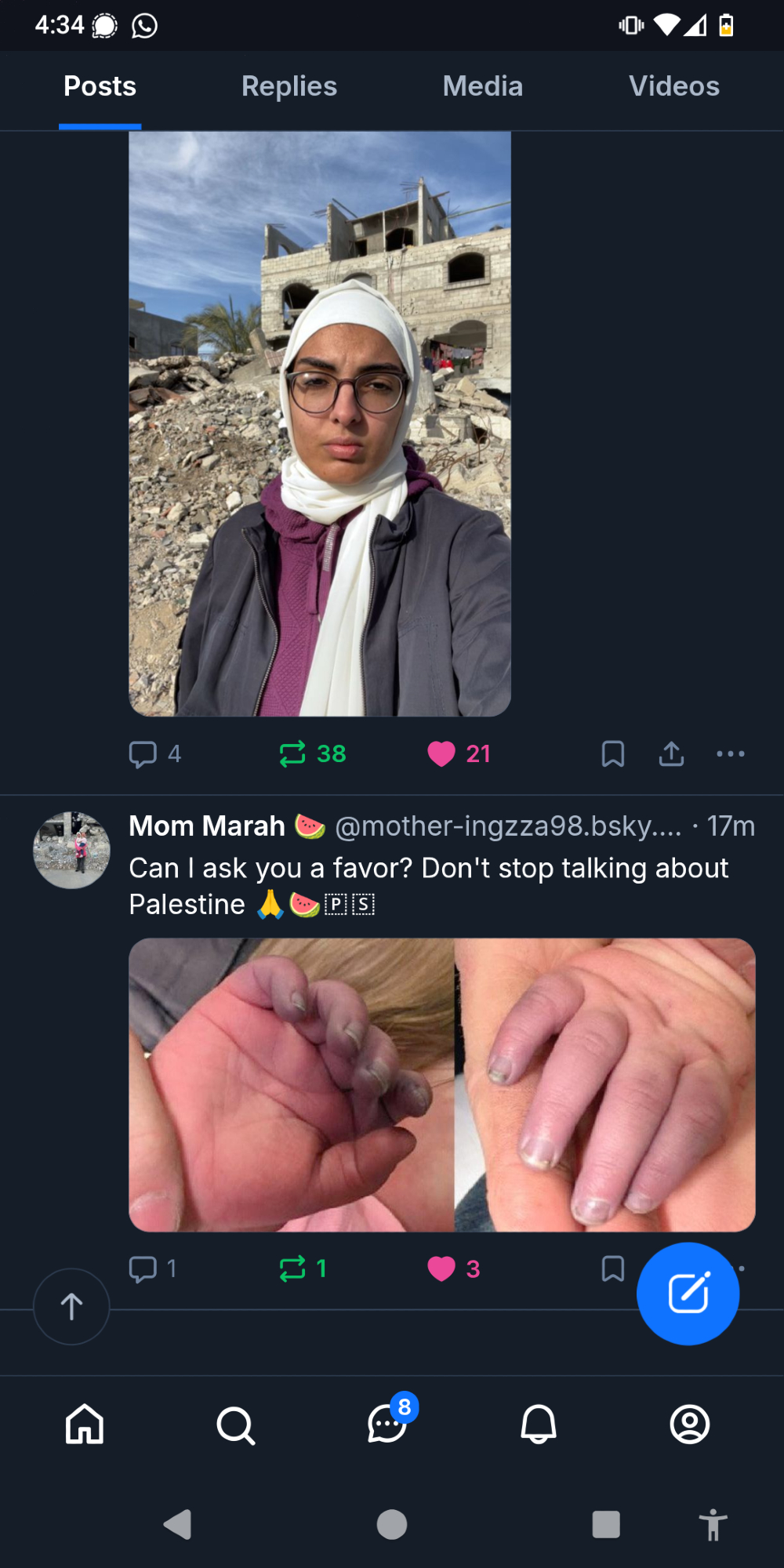Toggle repost on post with 38 reposts

[x=292, y=754]
